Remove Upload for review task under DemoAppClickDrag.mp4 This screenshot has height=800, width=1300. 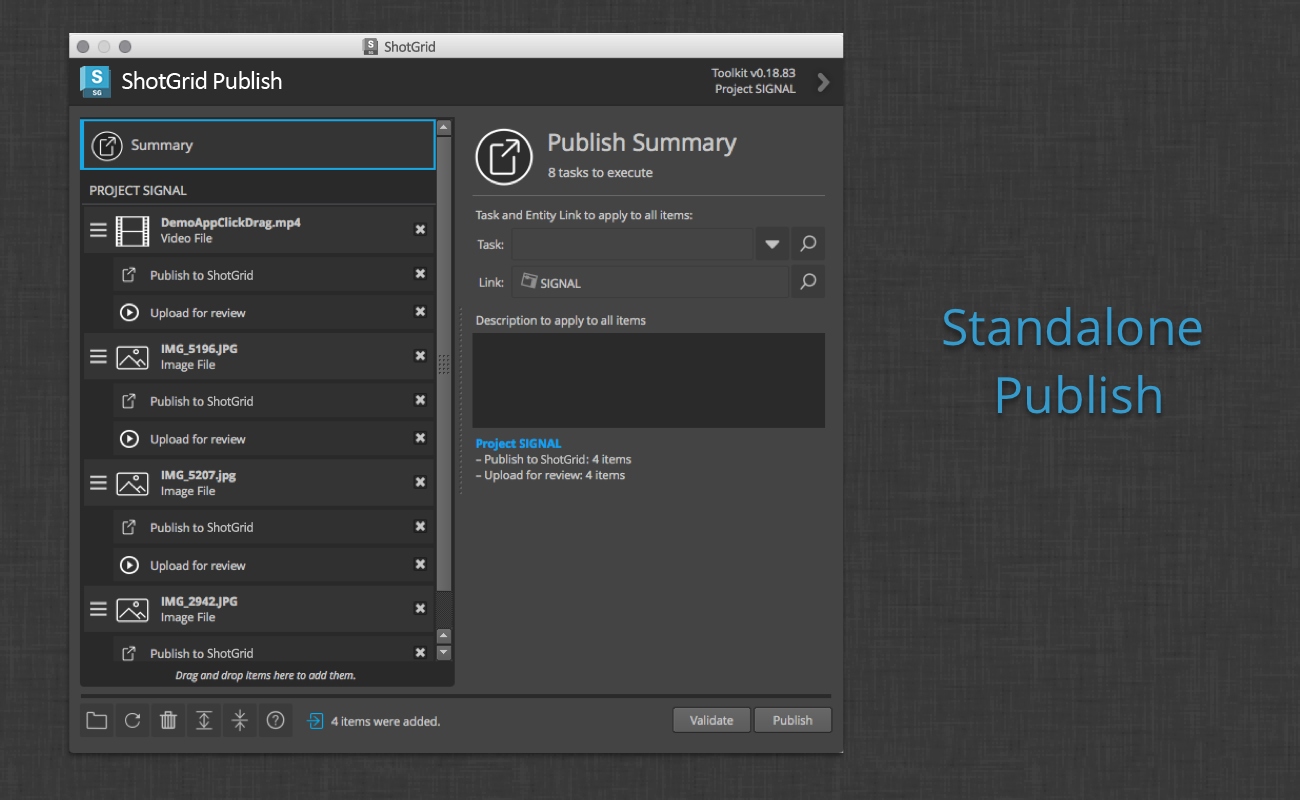[x=420, y=312]
